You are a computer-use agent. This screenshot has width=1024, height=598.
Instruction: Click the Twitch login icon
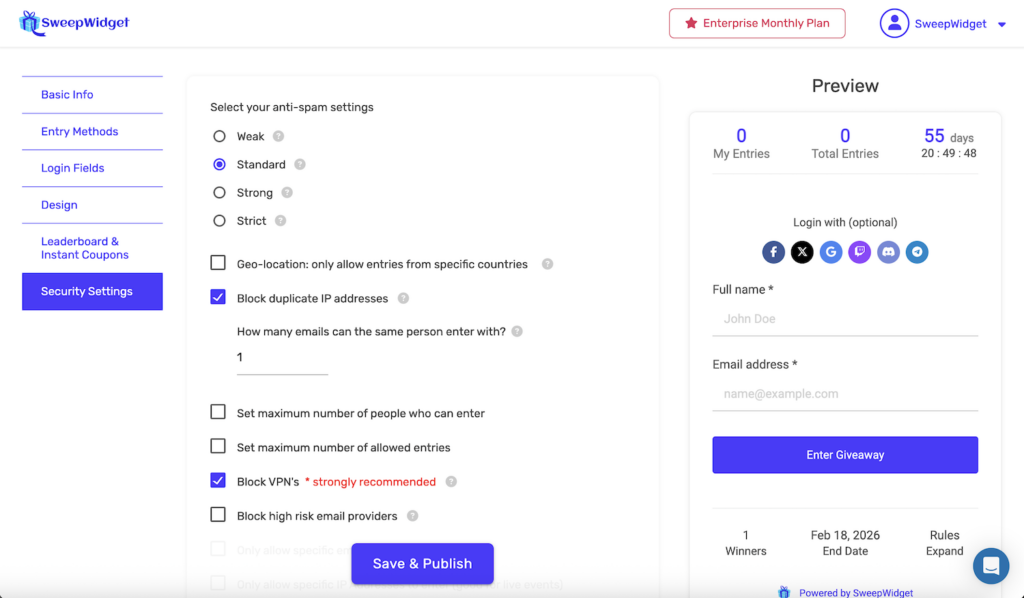pyautogui.click(x=859, y=252)
